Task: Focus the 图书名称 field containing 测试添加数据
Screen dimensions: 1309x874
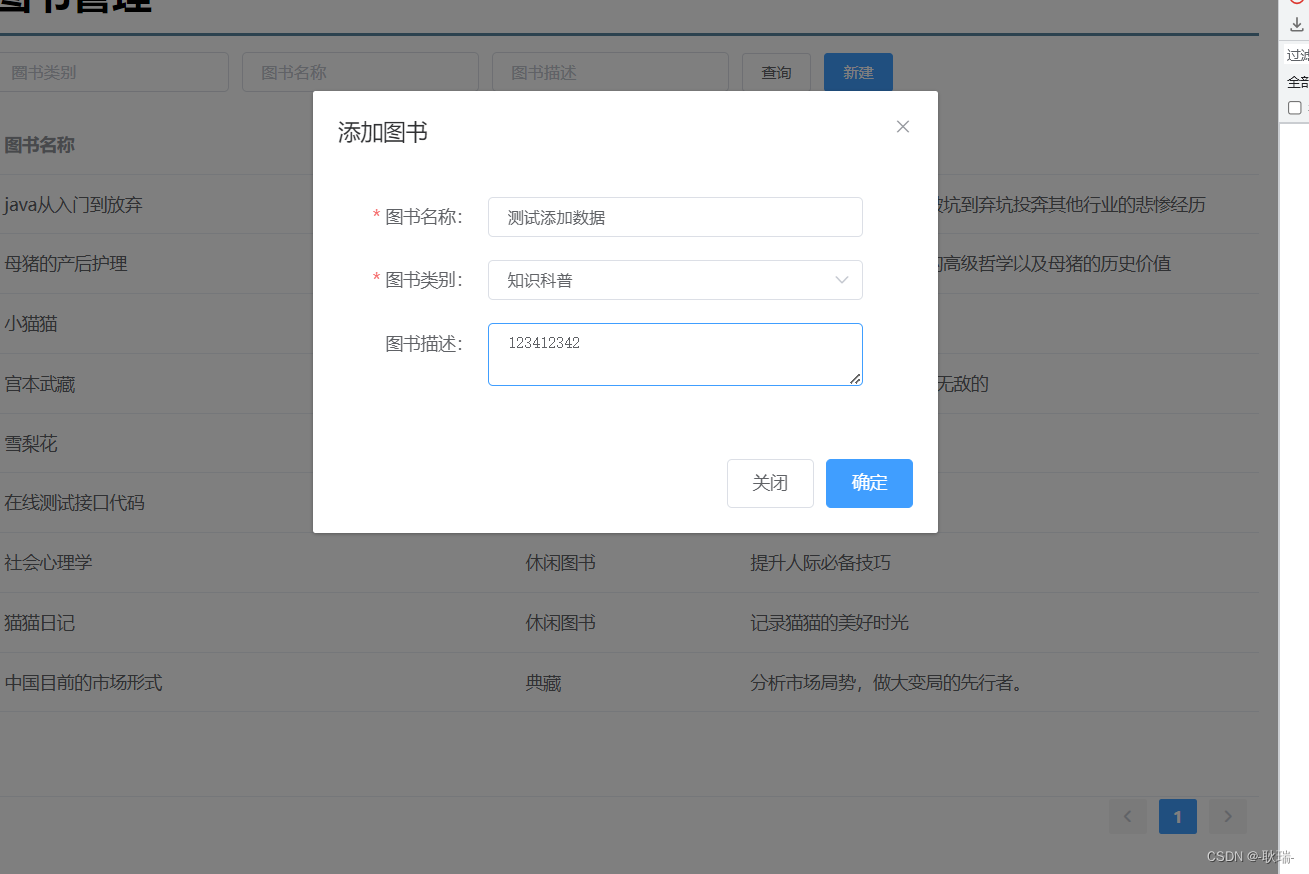Action: [x=675, y=217]
